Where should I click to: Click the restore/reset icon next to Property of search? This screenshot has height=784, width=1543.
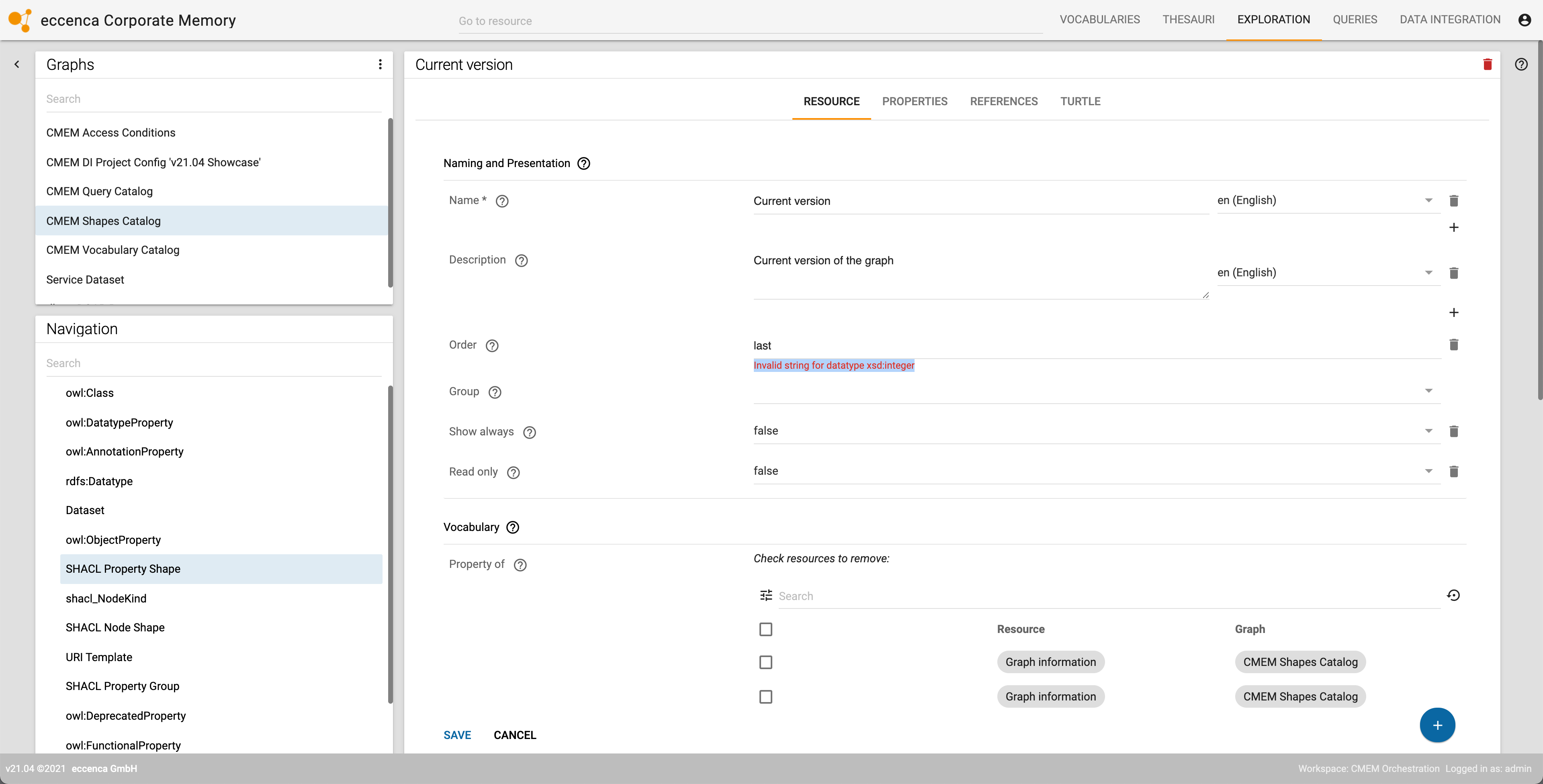click(x=1455, y=595)
